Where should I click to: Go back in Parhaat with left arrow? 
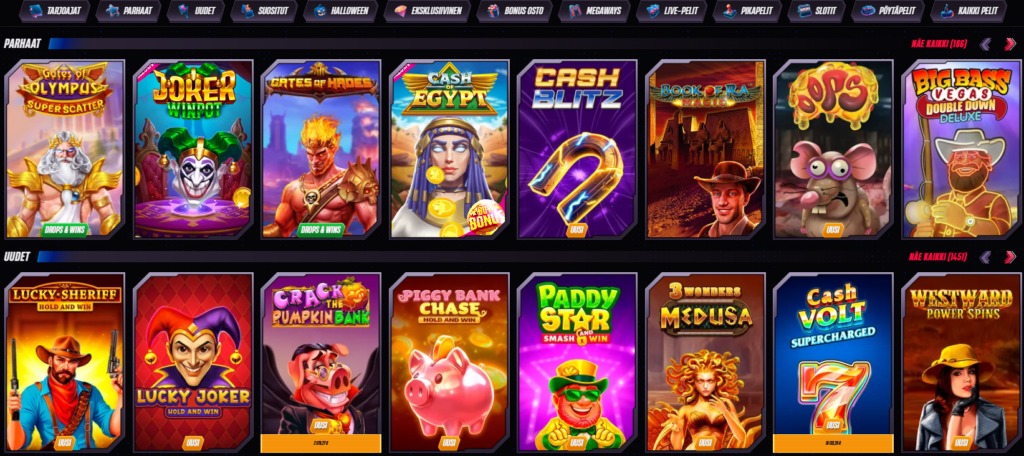985,44
